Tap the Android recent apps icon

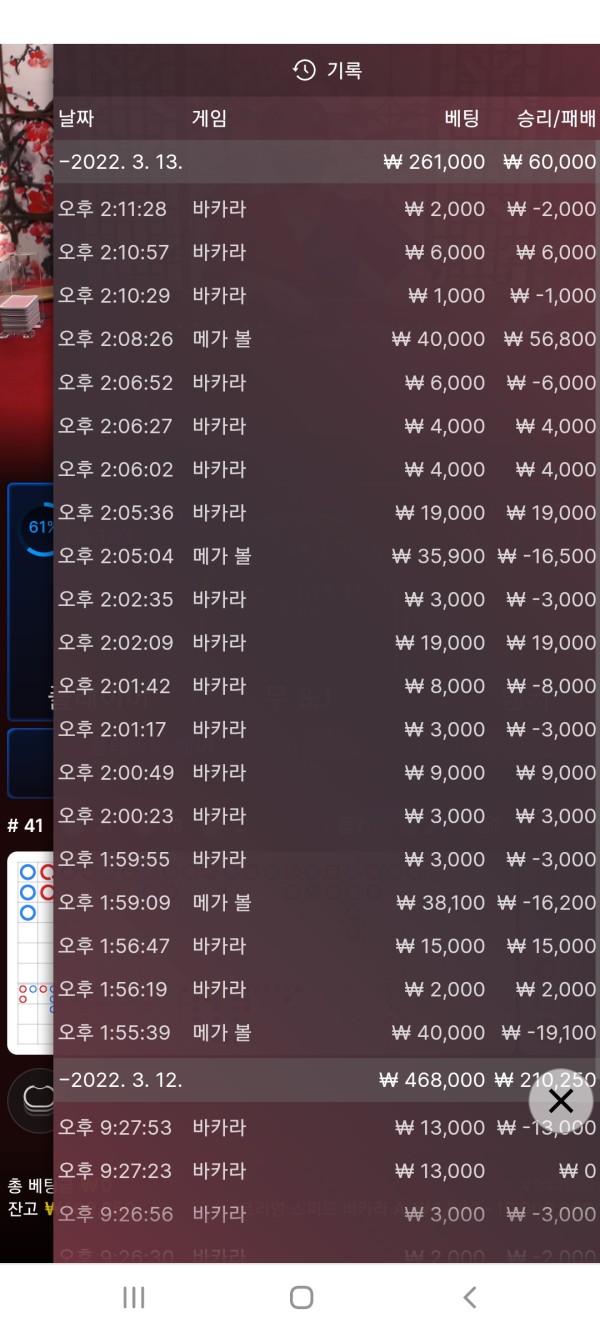133,1297
